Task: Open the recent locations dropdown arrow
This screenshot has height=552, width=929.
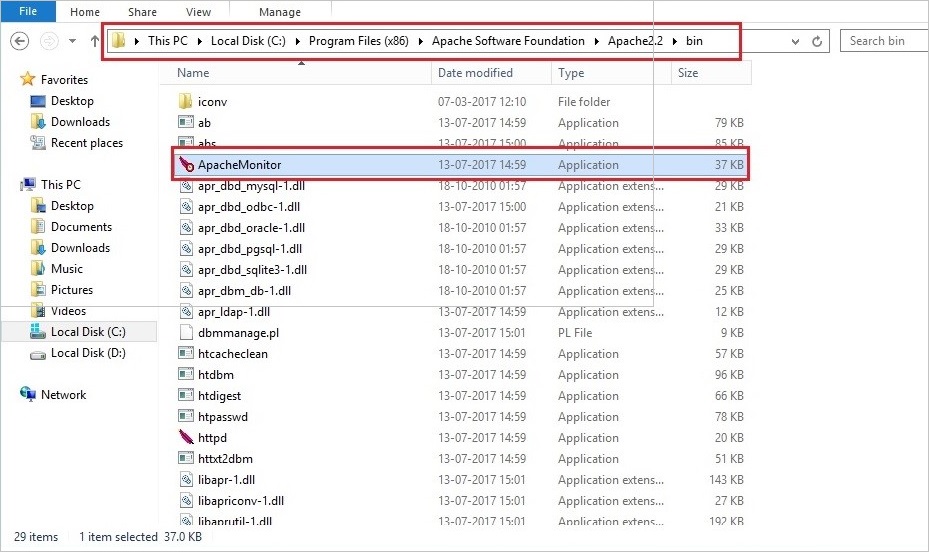Action: tap(72, 41)
